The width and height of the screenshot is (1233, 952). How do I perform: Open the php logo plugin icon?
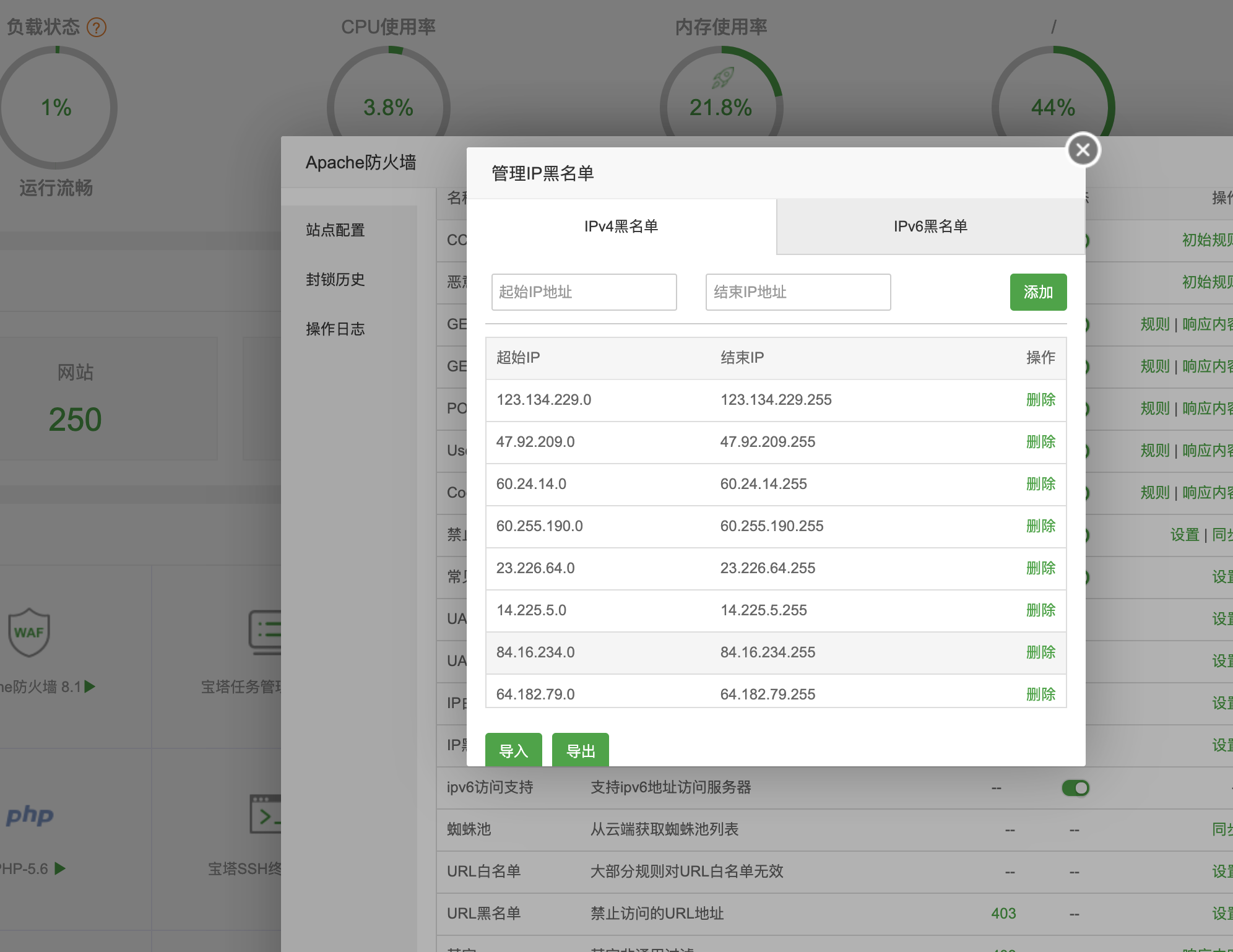(30, 815)
